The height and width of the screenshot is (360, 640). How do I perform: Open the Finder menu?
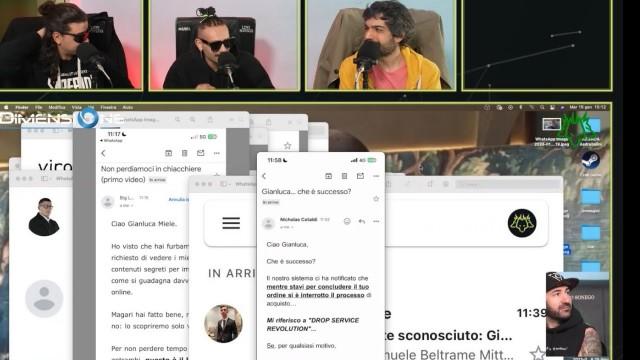click(x=22, y=107)
